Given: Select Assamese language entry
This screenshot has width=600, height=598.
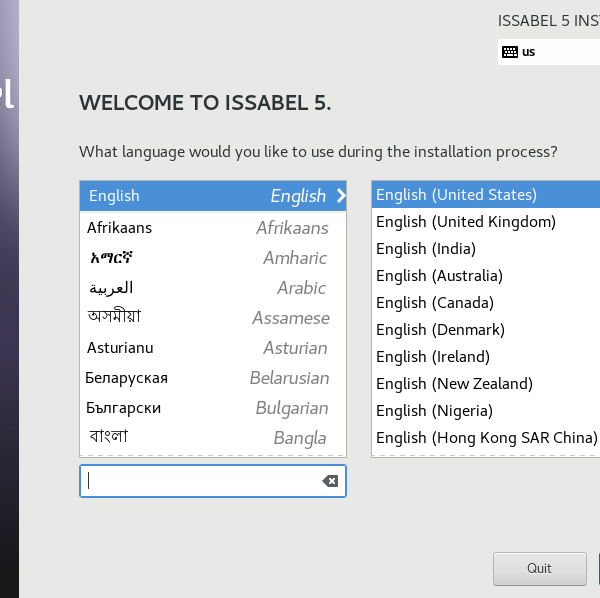Looking at the screenshot, I should click(x=212, y=318).
